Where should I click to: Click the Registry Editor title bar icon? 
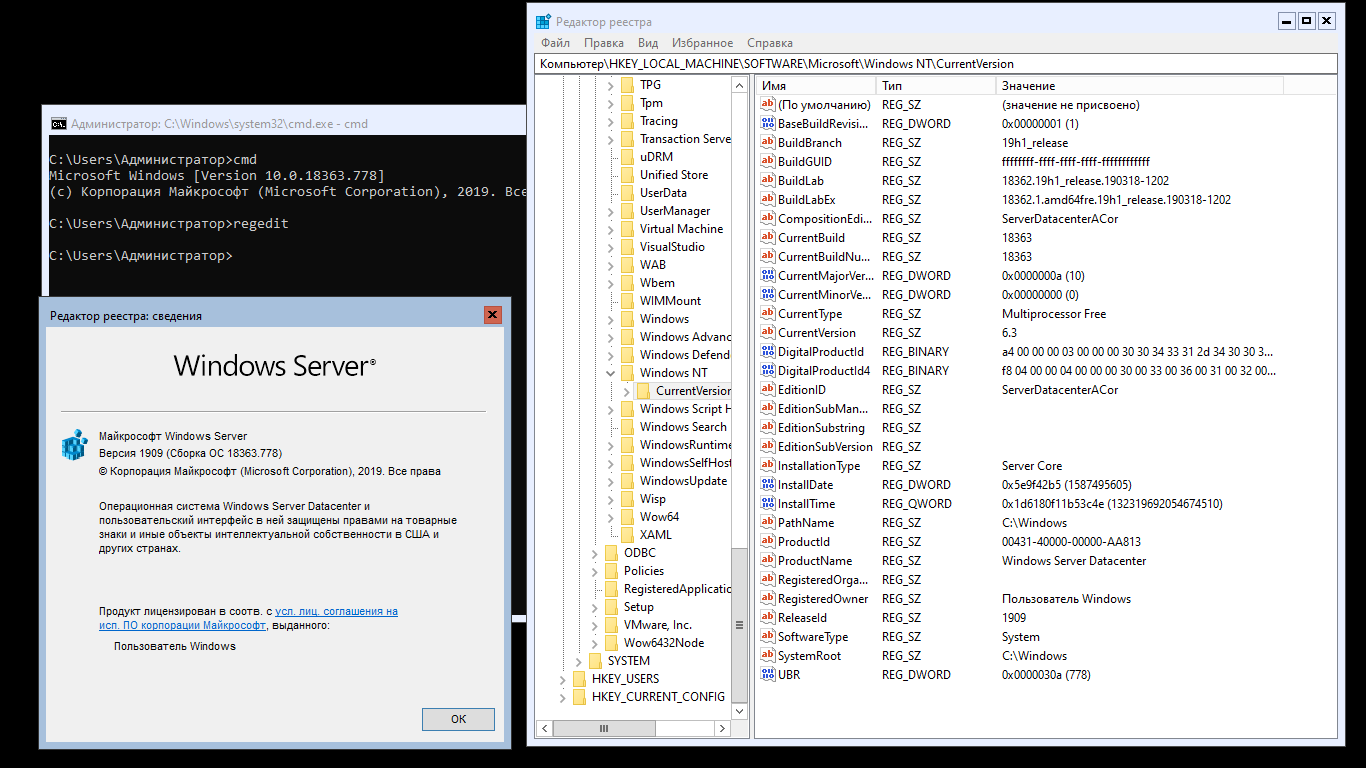543,21
